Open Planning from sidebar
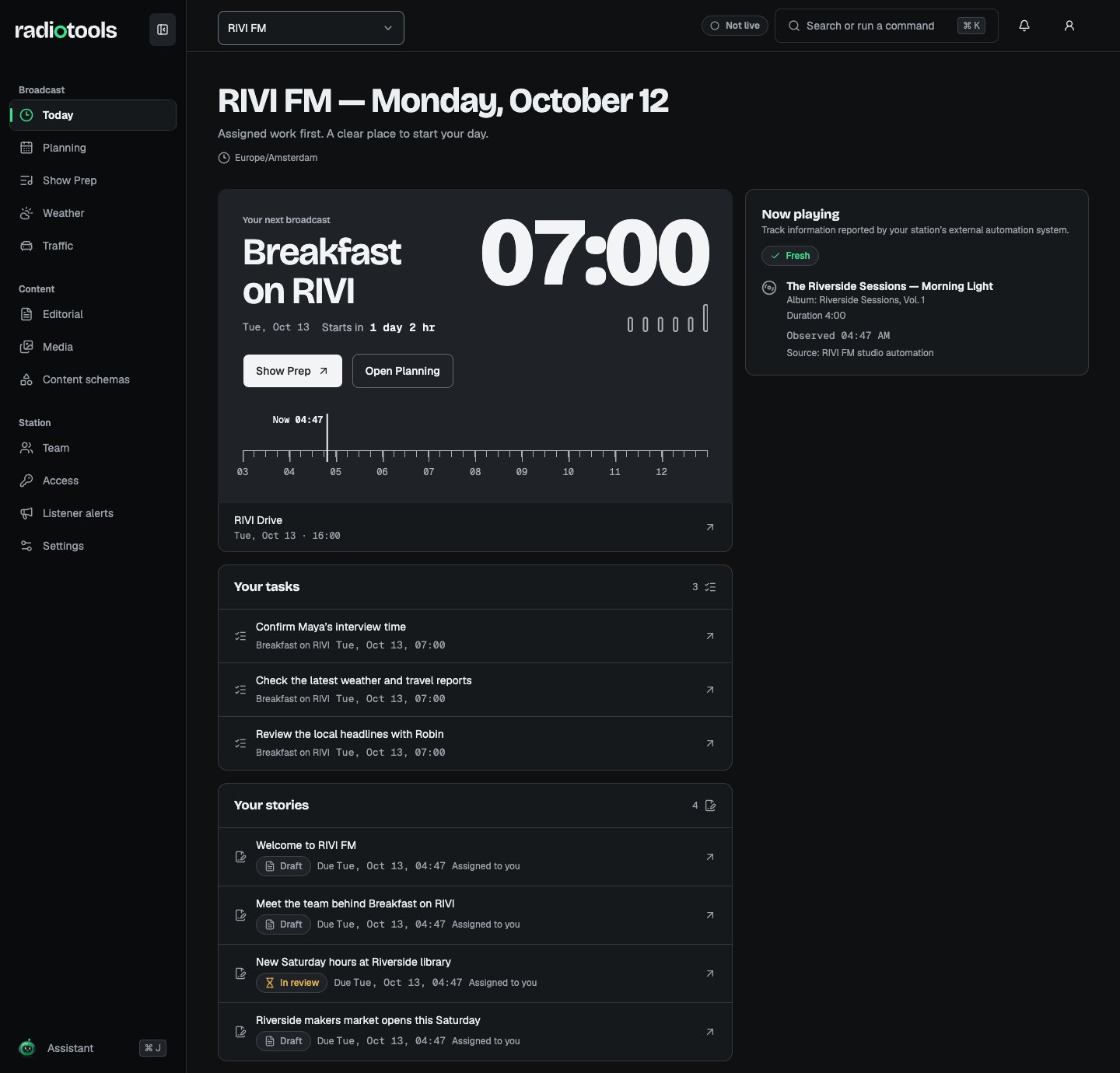 pos(93,148)
